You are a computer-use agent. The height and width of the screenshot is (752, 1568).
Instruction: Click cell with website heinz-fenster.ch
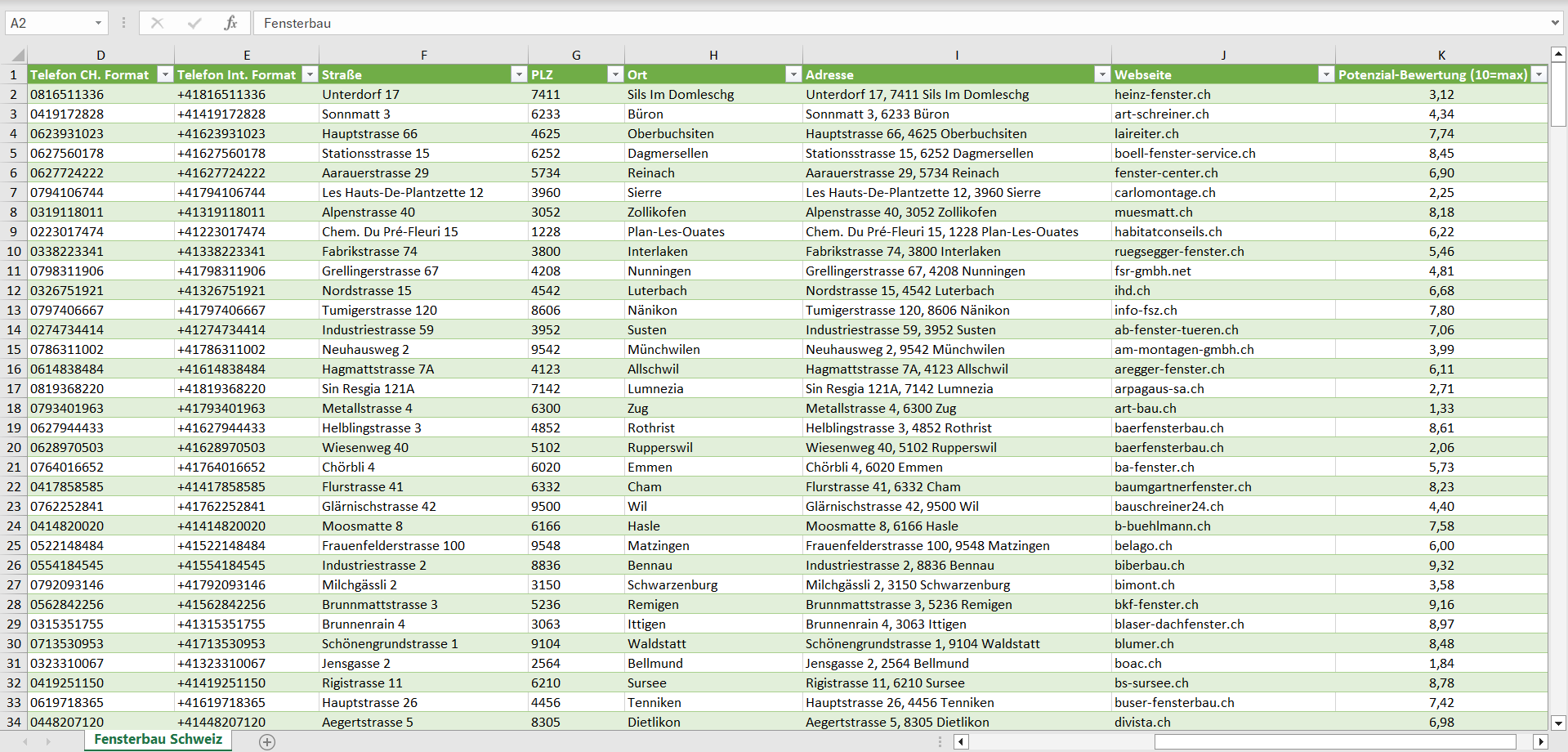1223,94
